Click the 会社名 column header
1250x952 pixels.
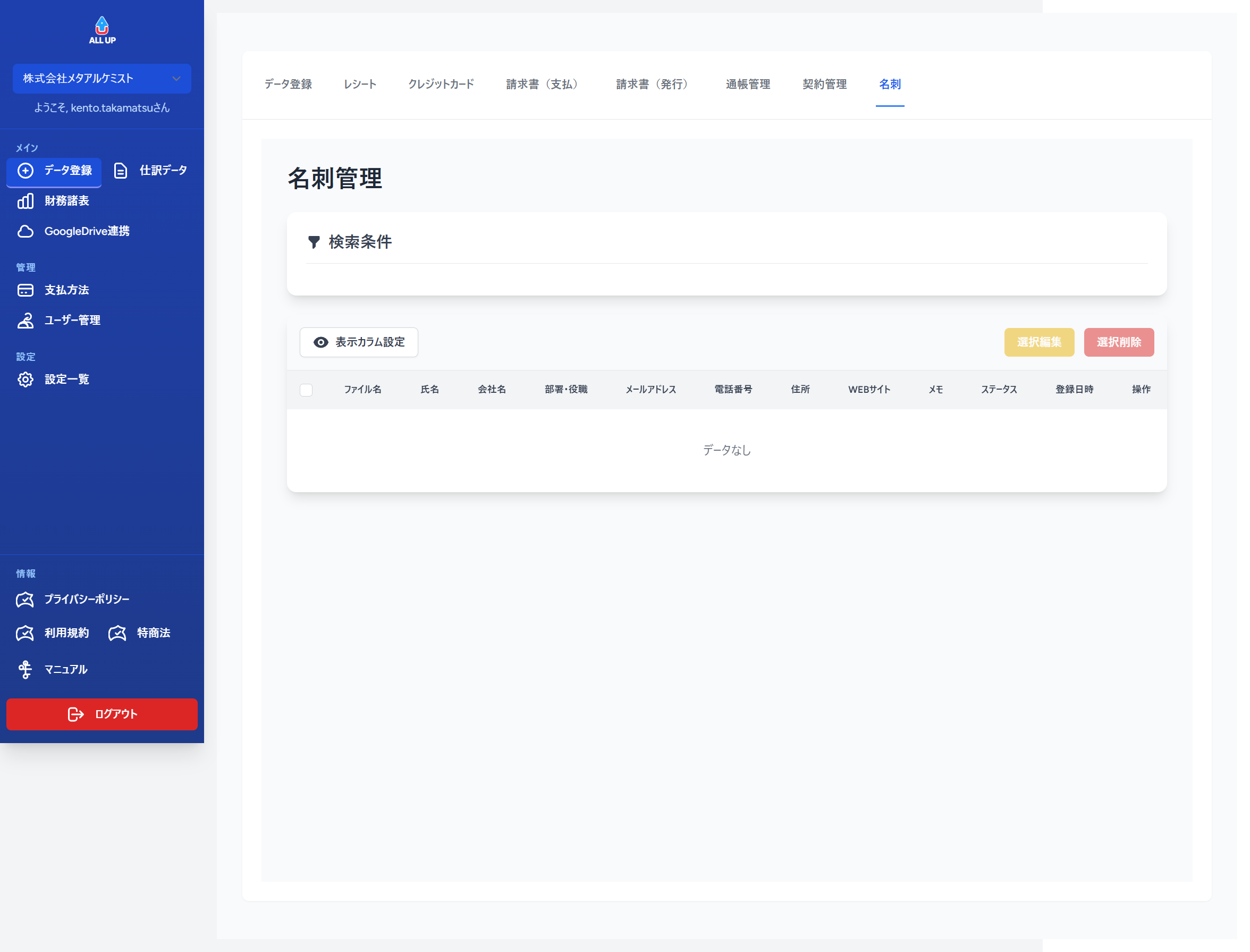pos(491,389)
